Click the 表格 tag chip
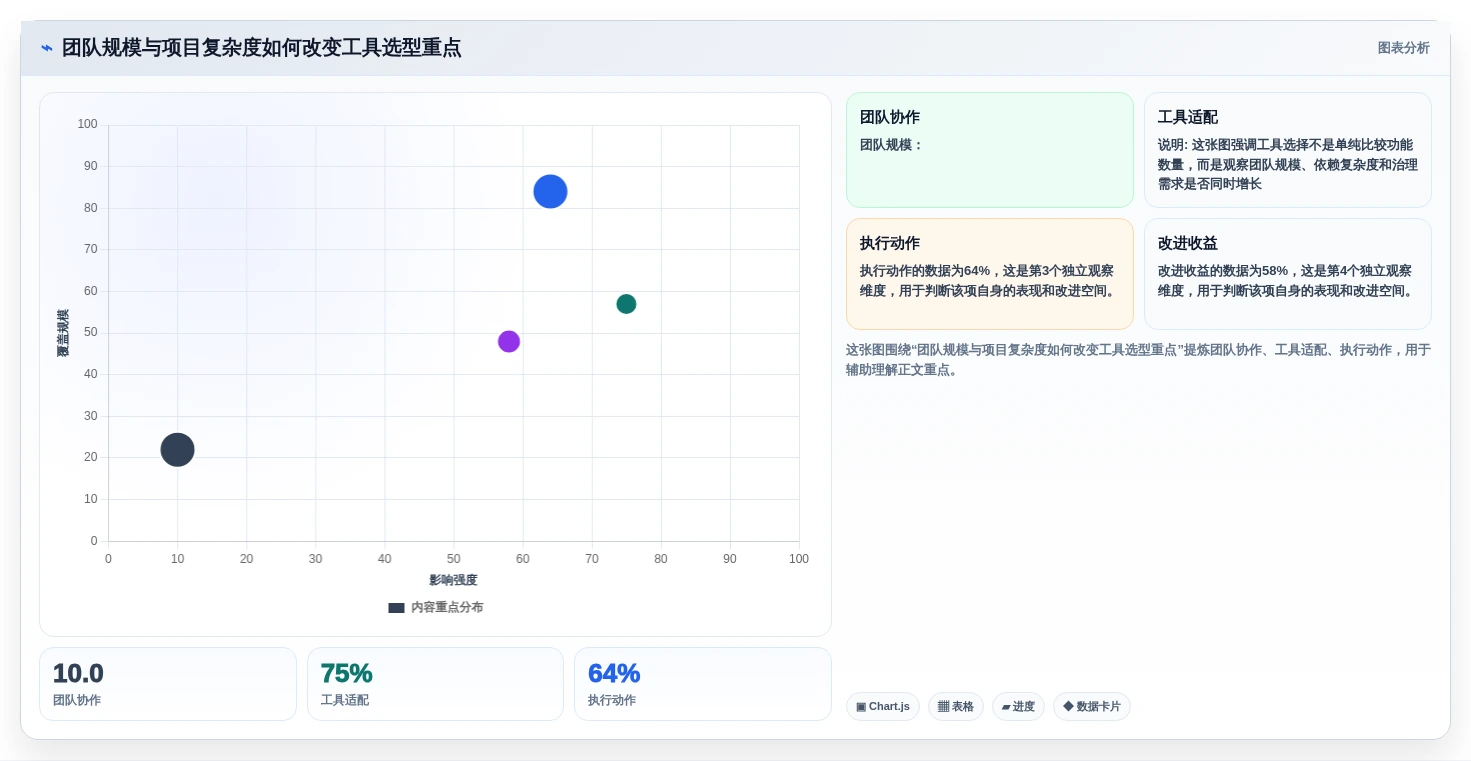The height and width of the screenshot is (761, 1471). tap(955, 707)
